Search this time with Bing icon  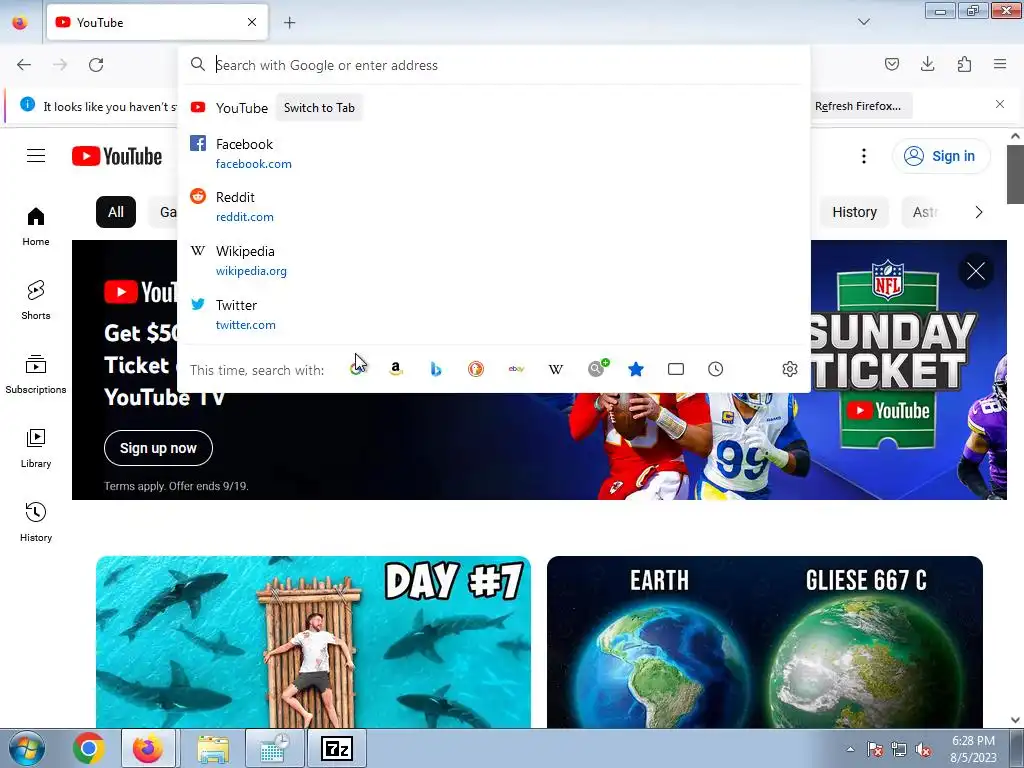coord(436,370)
